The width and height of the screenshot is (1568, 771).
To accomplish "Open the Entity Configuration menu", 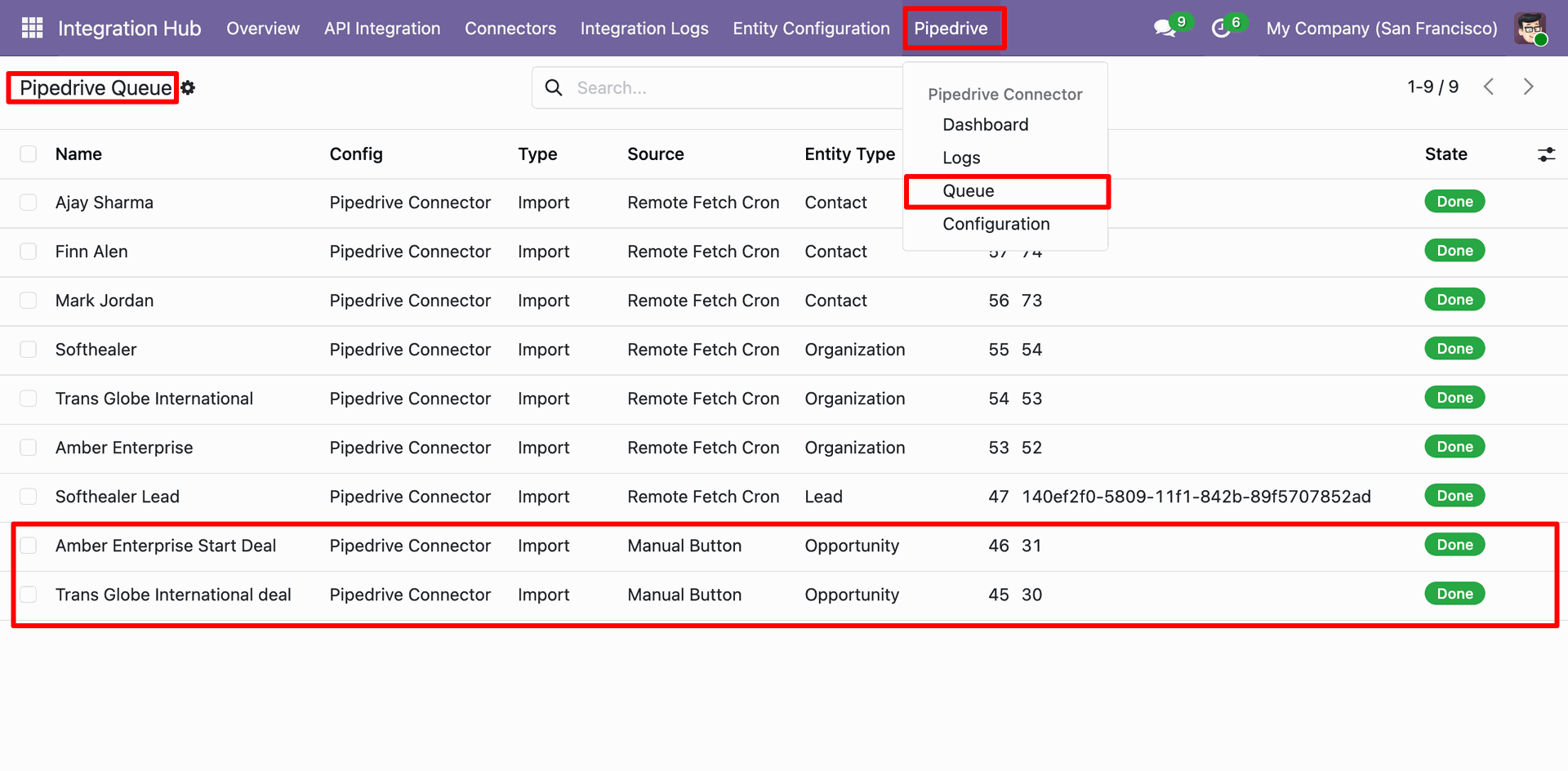I will tap(811, 29).
